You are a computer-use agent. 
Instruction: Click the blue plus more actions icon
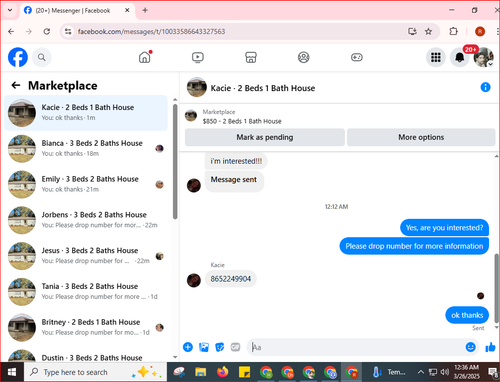188,347
